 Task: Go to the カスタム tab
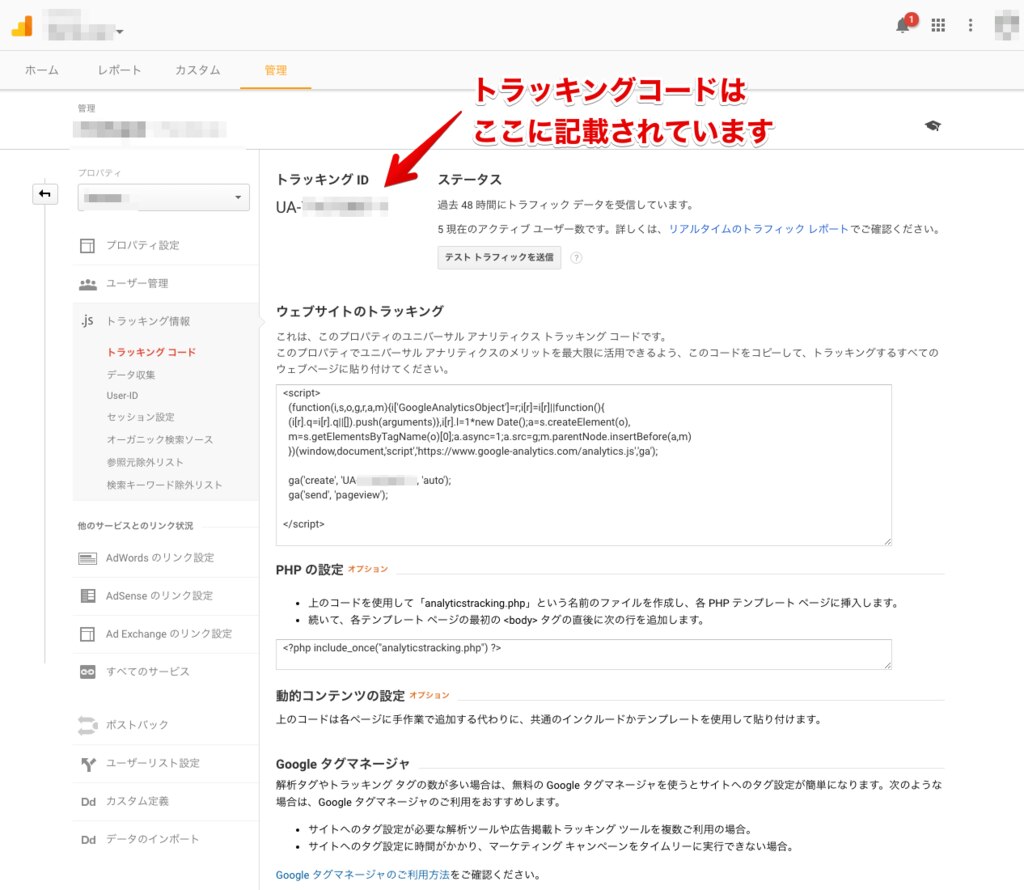[198, 70]
